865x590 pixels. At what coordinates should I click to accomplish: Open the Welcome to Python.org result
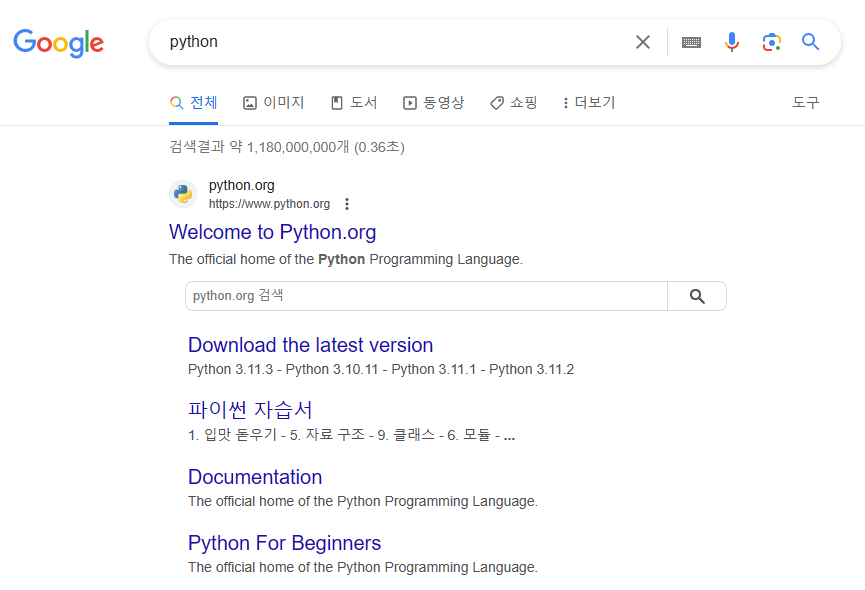[x=273, y=232]
